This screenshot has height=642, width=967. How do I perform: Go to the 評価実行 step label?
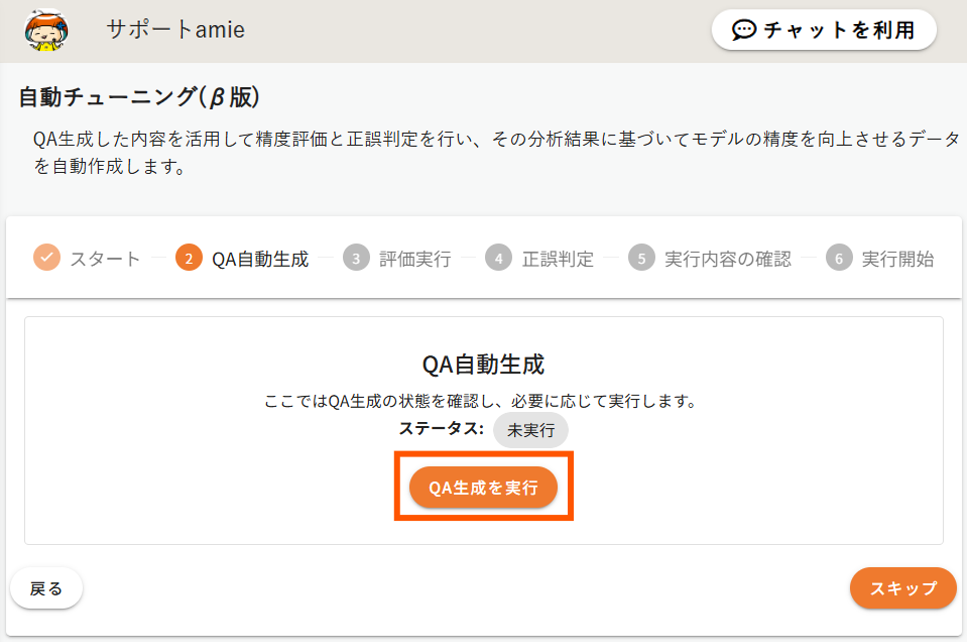click(x=415, y=259)
